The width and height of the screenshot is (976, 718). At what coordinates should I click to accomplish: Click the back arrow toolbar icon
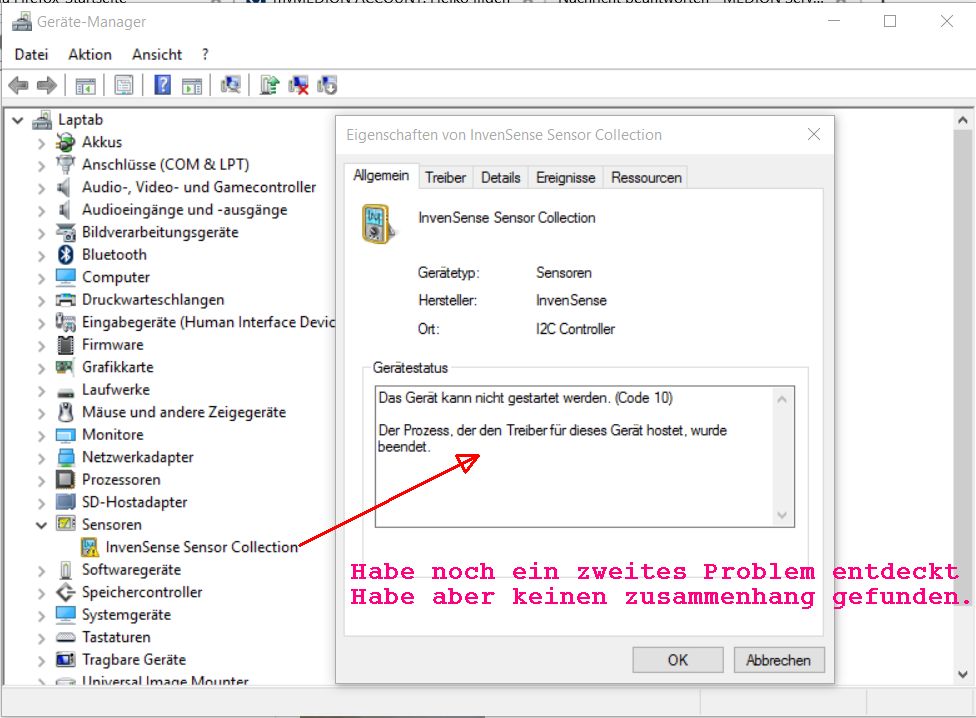[x=18, y=86]
